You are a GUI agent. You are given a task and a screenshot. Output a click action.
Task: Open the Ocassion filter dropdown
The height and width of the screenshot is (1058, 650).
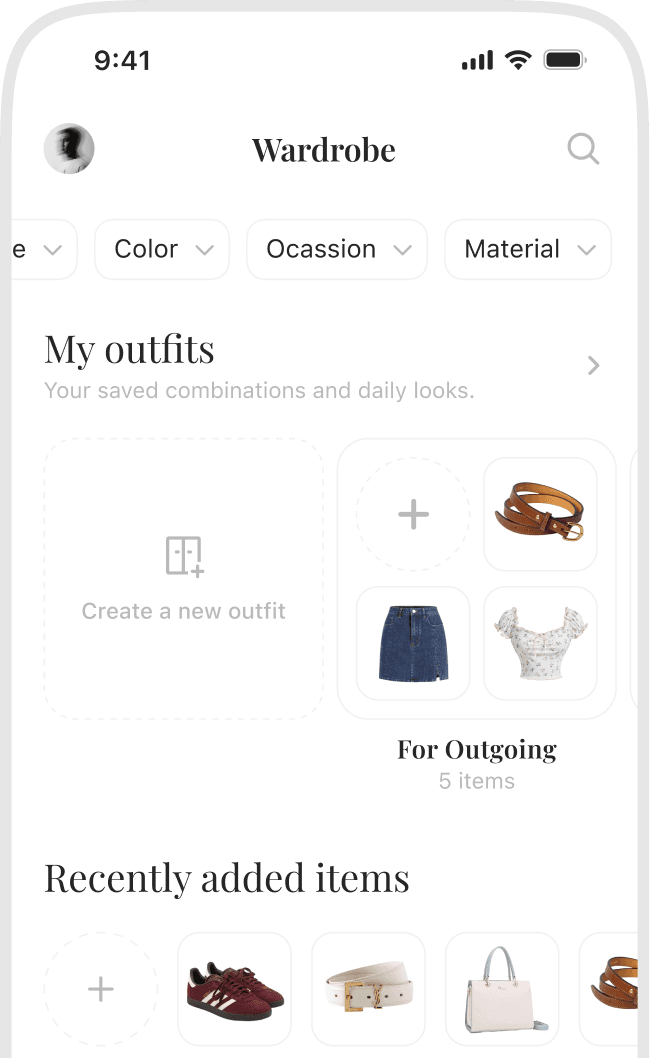tap(336, 249)
